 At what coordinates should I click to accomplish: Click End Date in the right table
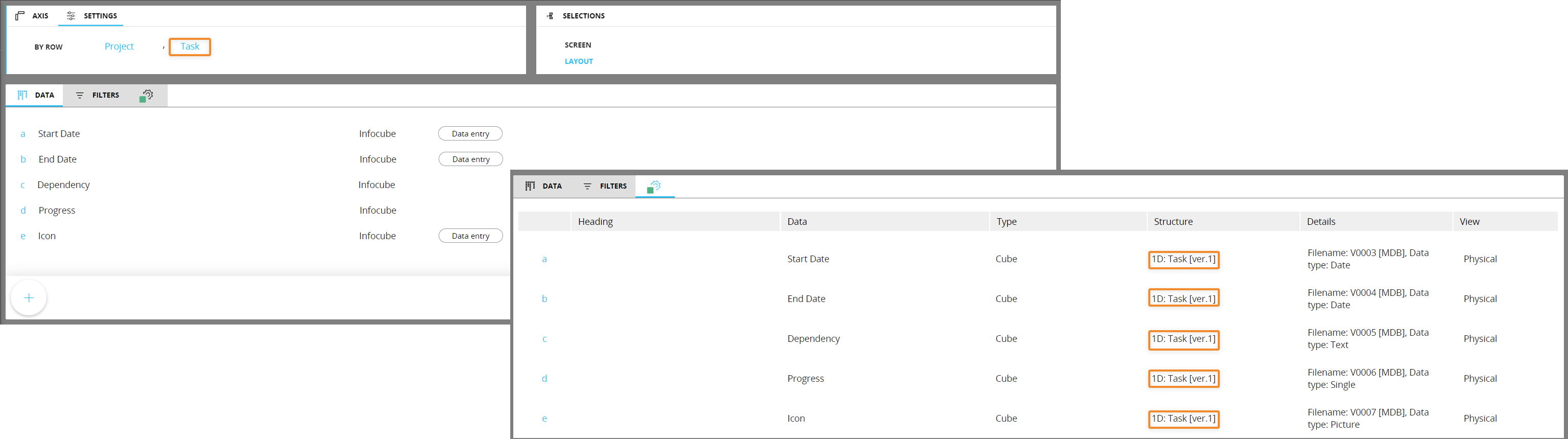[x=806, y=298]
